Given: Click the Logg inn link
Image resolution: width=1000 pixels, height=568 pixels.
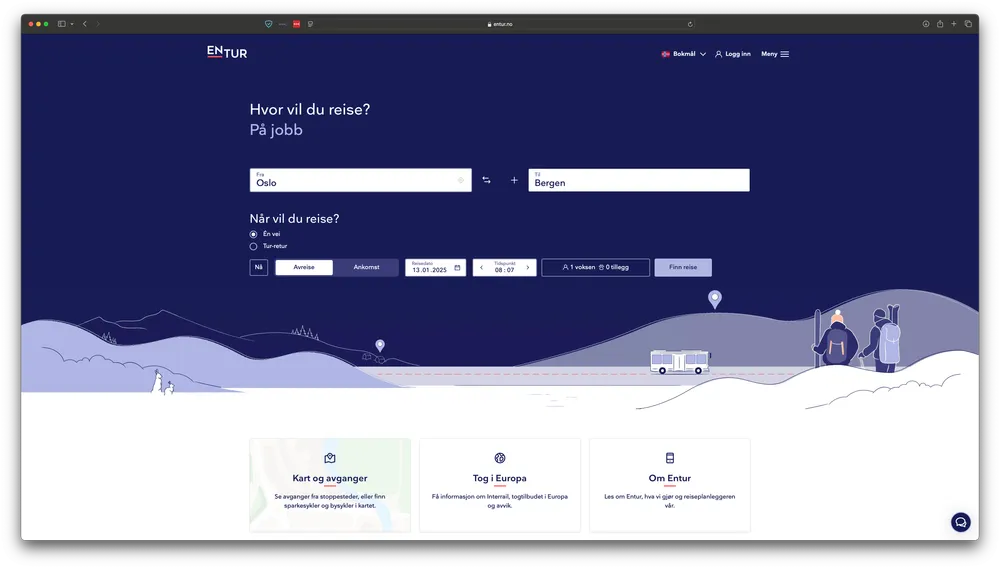Looking at the screenshot, I should coord(733,54).
